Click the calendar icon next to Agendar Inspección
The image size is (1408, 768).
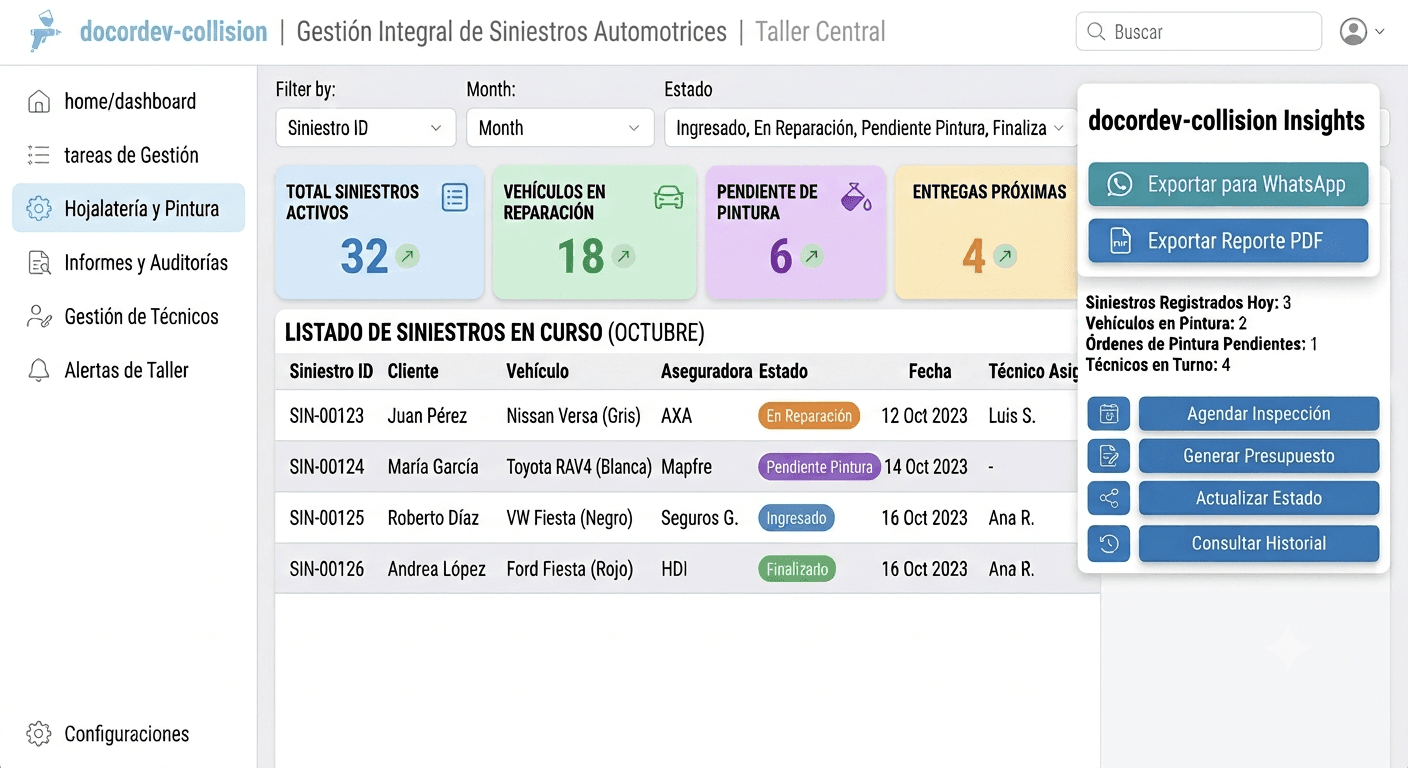[x=1108, y=413]
